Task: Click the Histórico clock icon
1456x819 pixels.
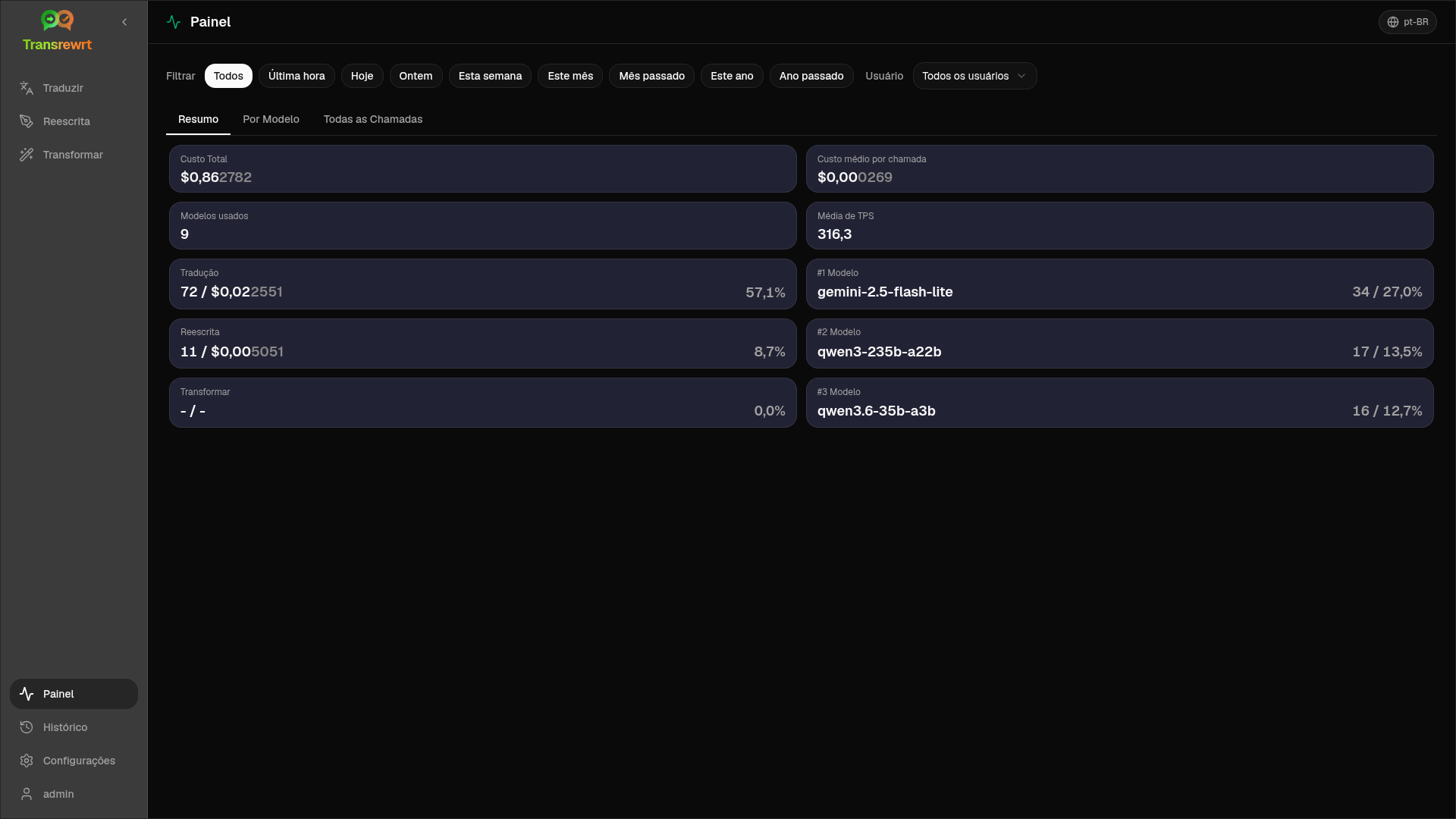Action: pyautogui.click(x=27, y=727)
